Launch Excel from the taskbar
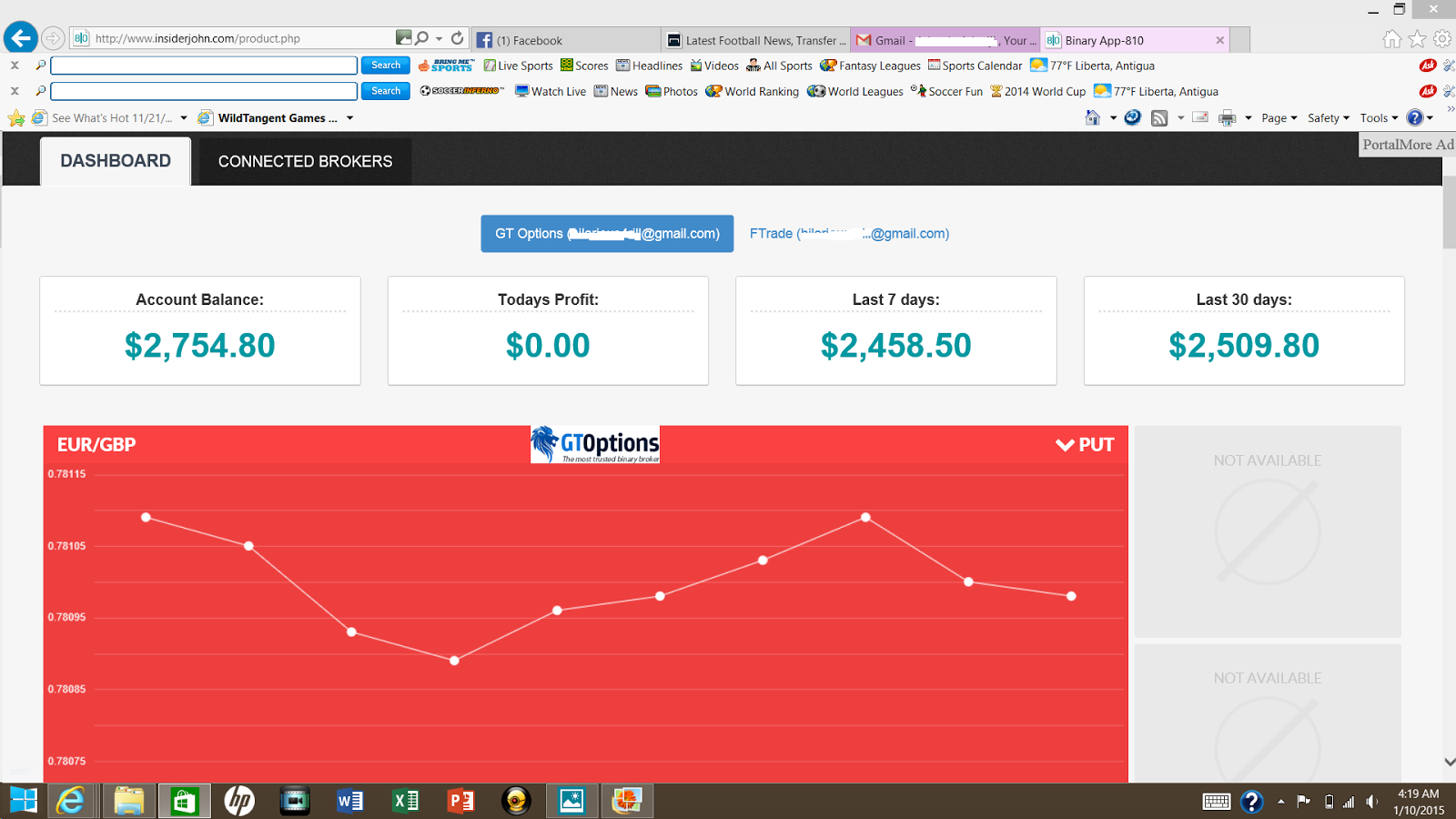Viewport: 1456px width, 819px height. (406, 801)
